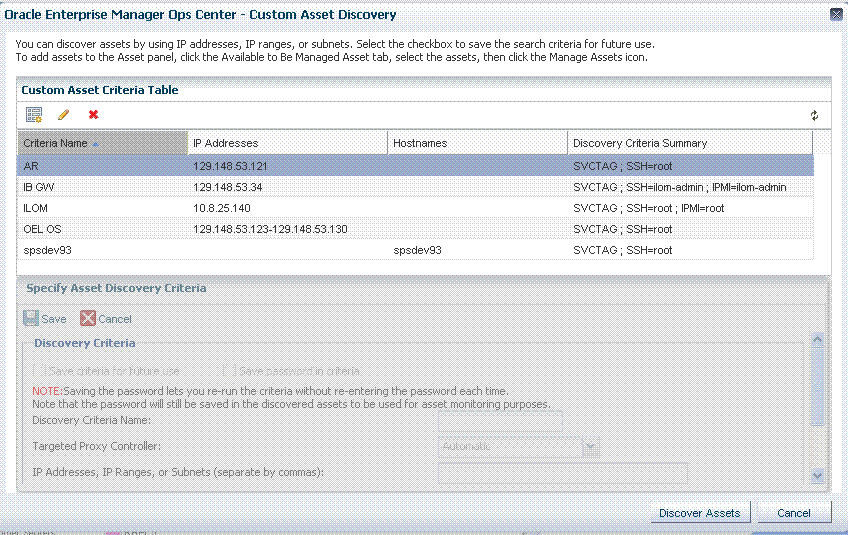Click the scroll down arrow of criteria form

817,475
